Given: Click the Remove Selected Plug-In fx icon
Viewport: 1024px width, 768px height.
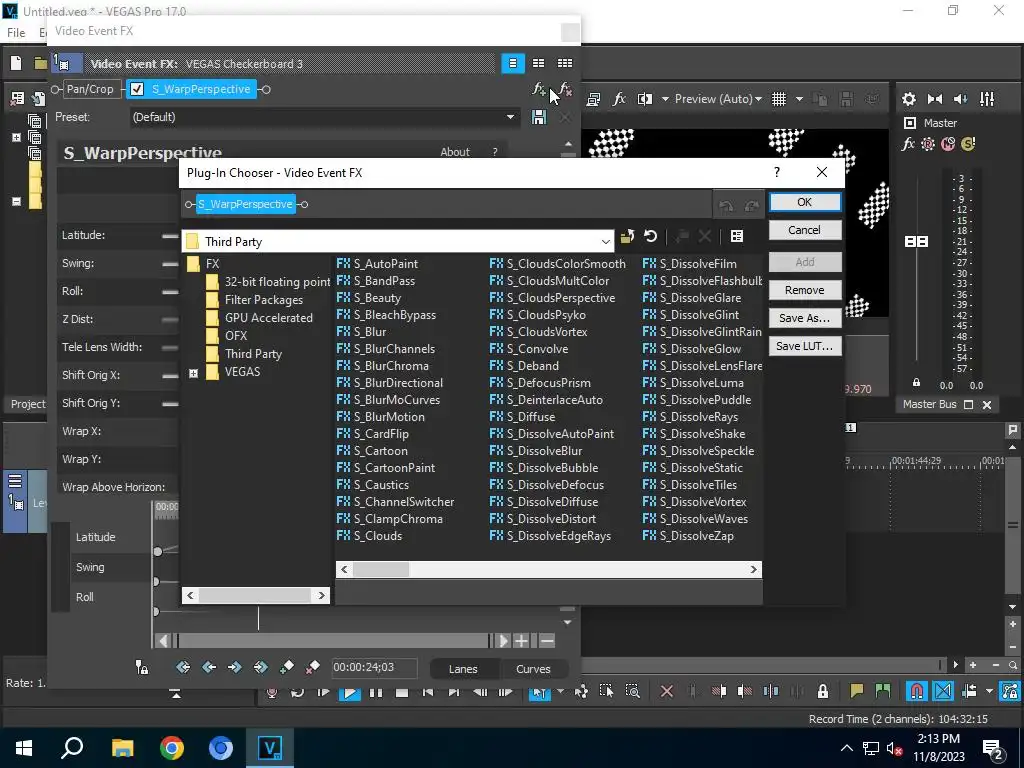Looking at the screenshot, I should (566, 89).
